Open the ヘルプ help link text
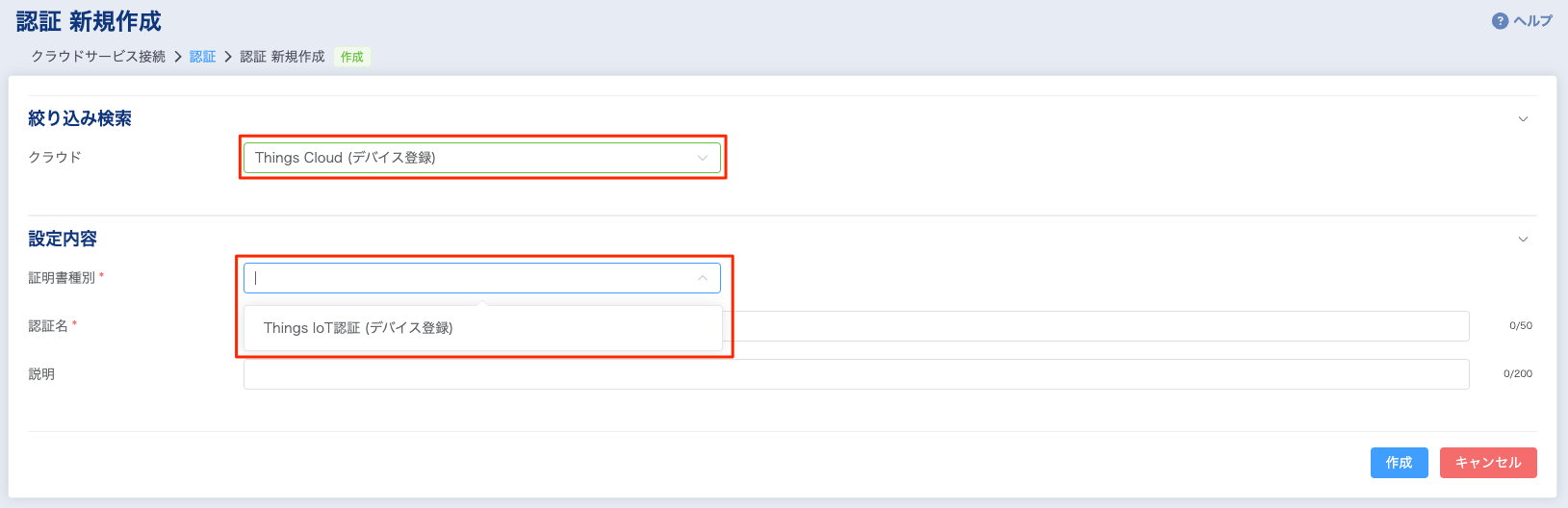 [x=1532, y=21]
